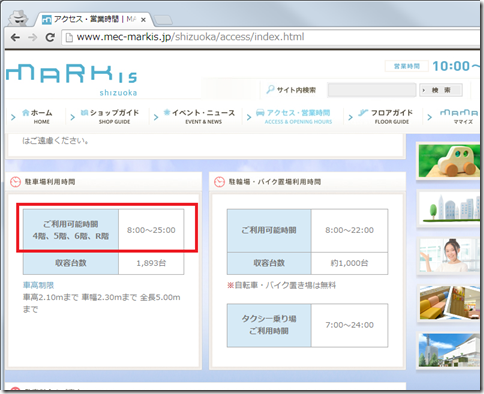This screenshot has height=394, width=484.
Task: Open the sofa lounge photos thumbnail
Action: (x=449, y=303)
